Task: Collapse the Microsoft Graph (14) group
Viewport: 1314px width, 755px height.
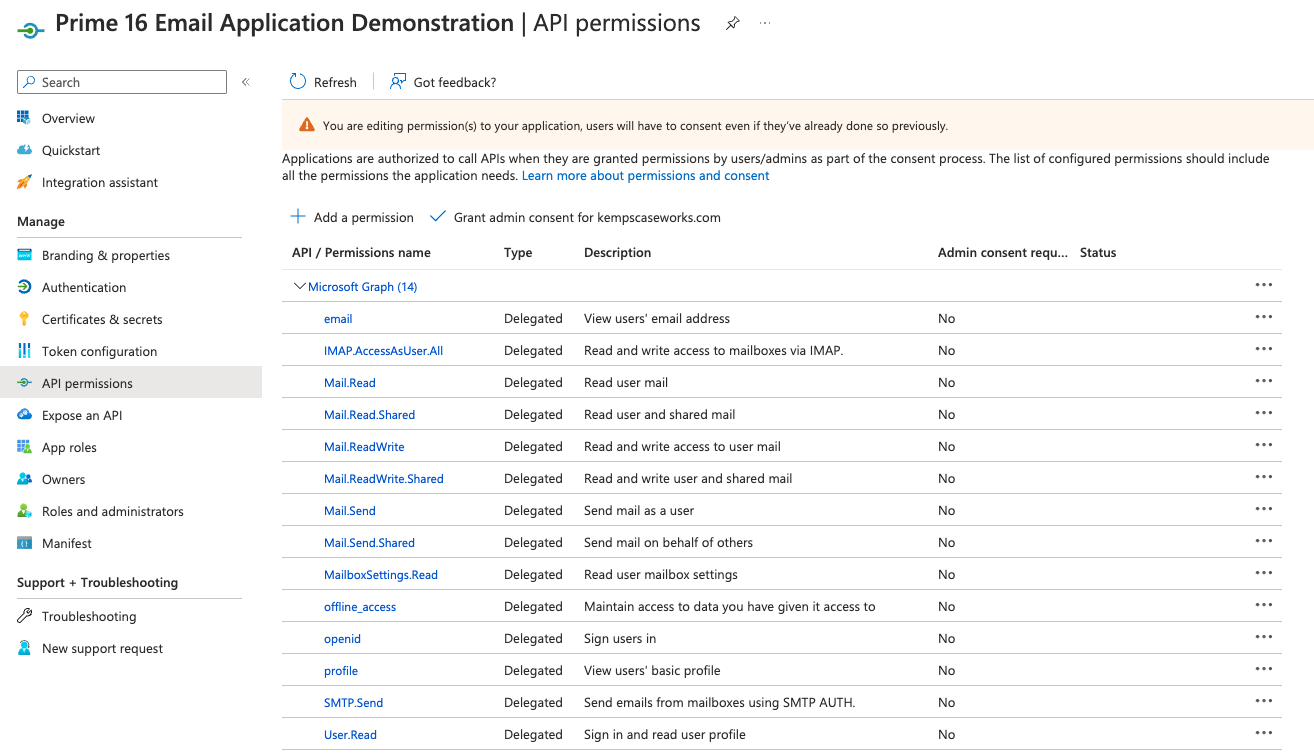Action: click(299, 287)
